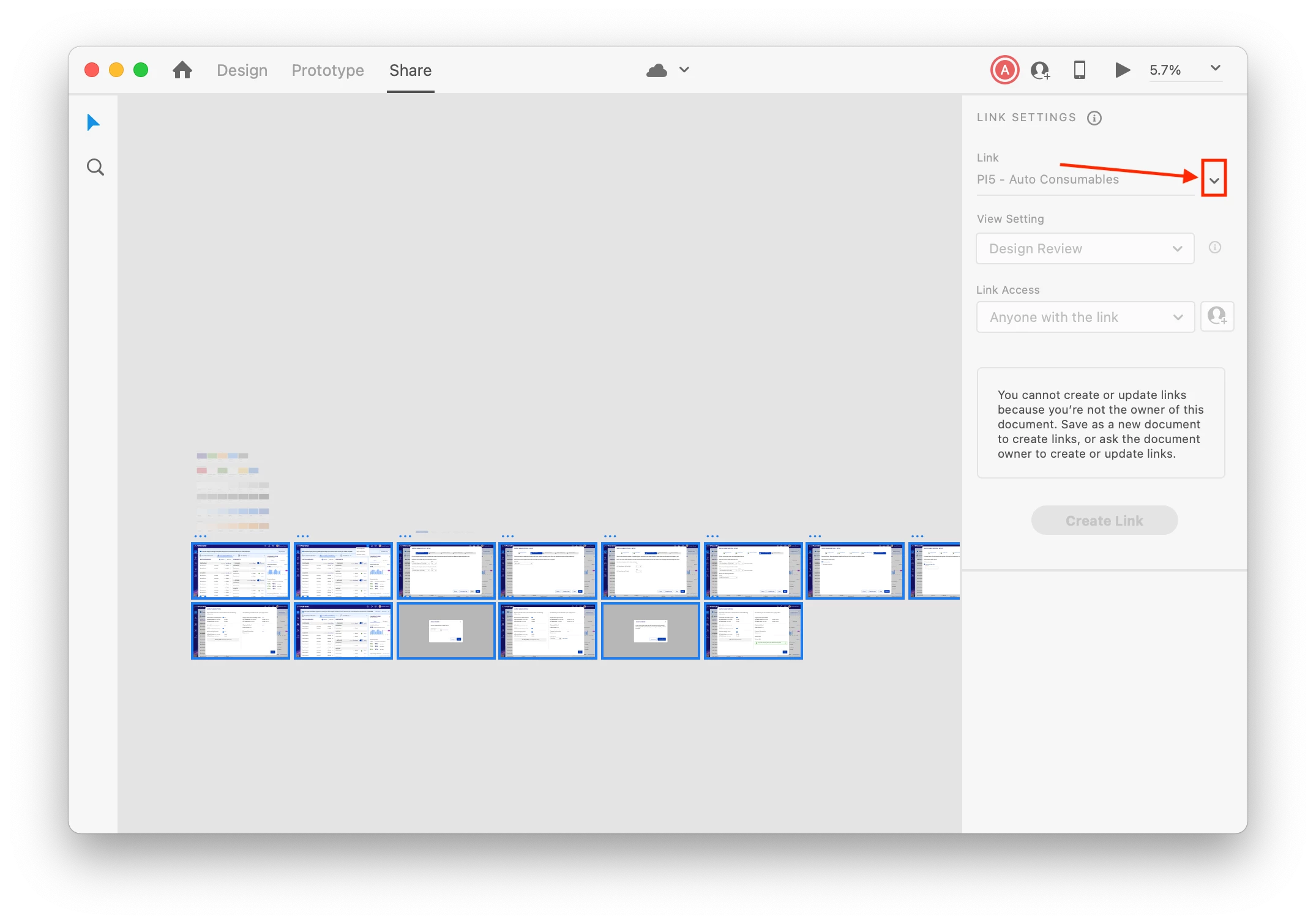Activate the Zoom magnifier tool
Viewport: 1316px width, 924px height.
(x=95, y=167)
